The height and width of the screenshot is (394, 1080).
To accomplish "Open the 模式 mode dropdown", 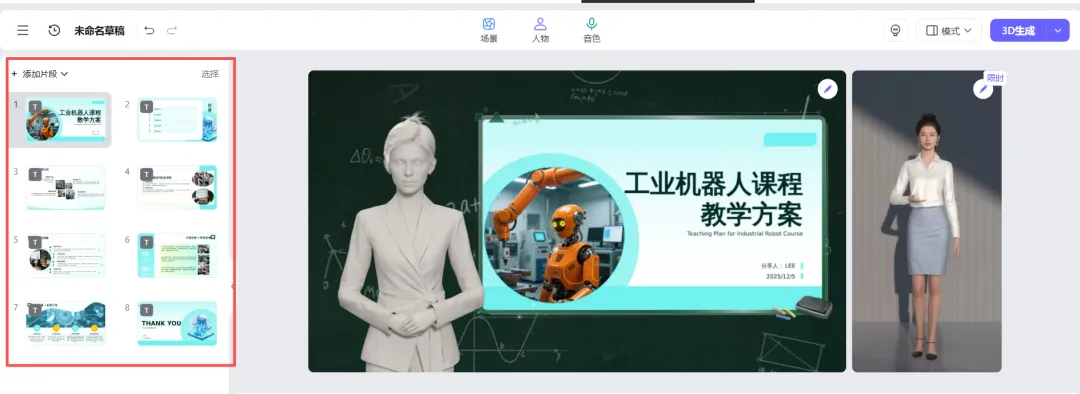I will pos(948,30).
